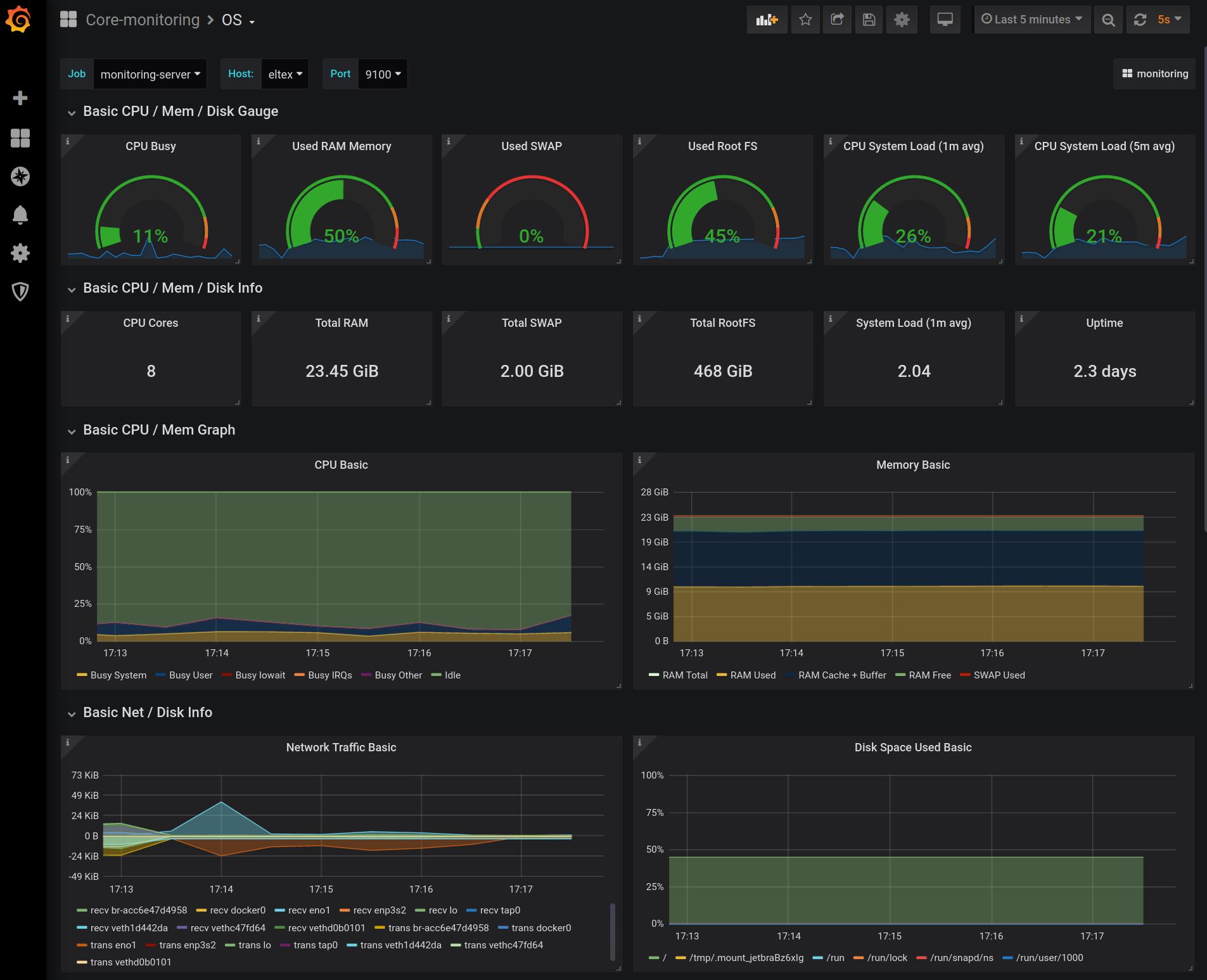This screenshot has height=980, width=1207.
Task: Open the Host eltex dropdown
Action: [x=284, y=74]
